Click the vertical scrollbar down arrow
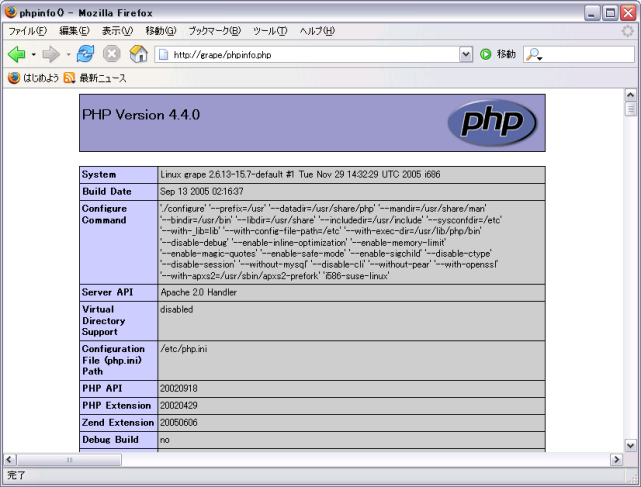 (631, 444)
